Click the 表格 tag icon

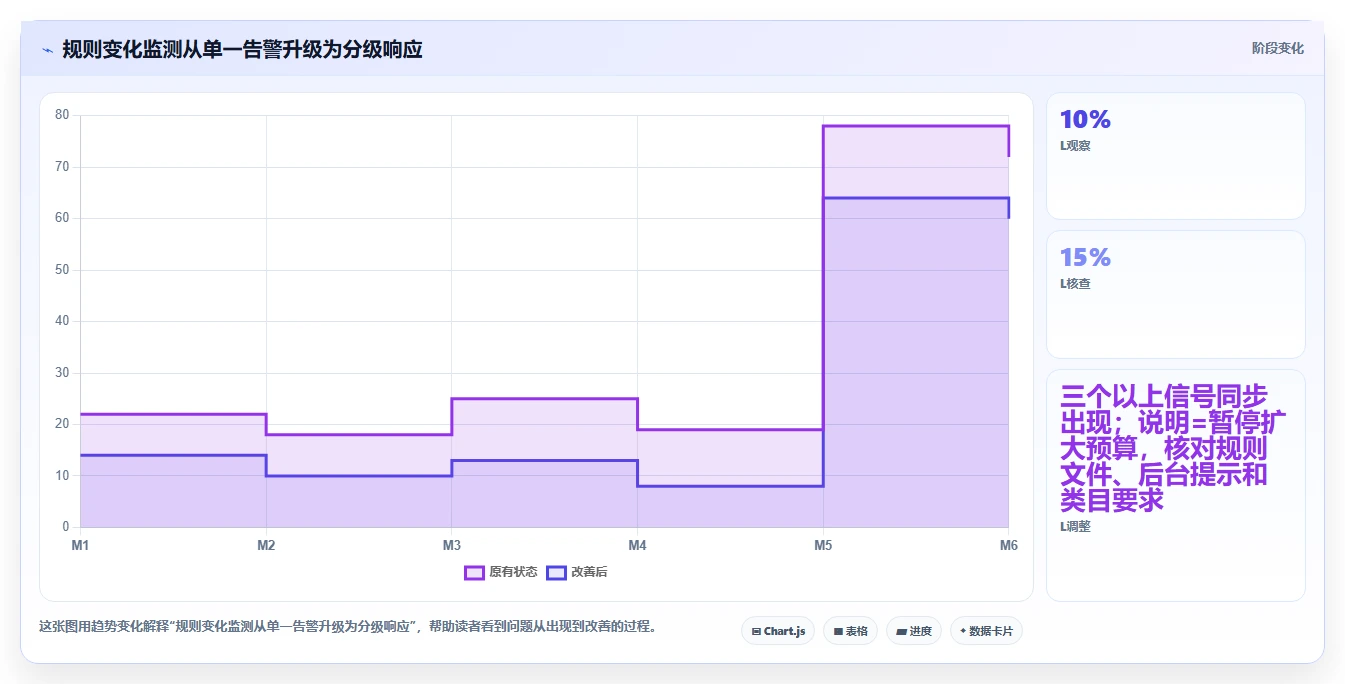click(838, 632)
